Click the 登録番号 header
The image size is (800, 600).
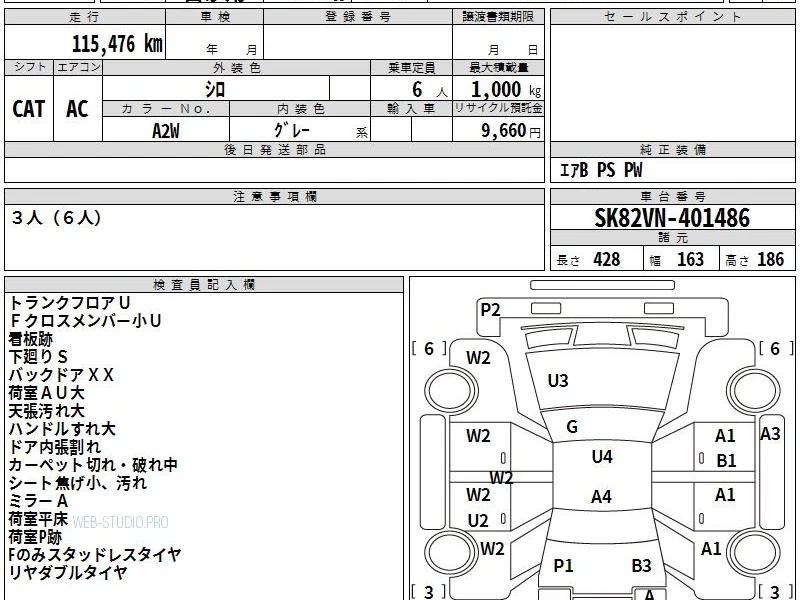358,17
